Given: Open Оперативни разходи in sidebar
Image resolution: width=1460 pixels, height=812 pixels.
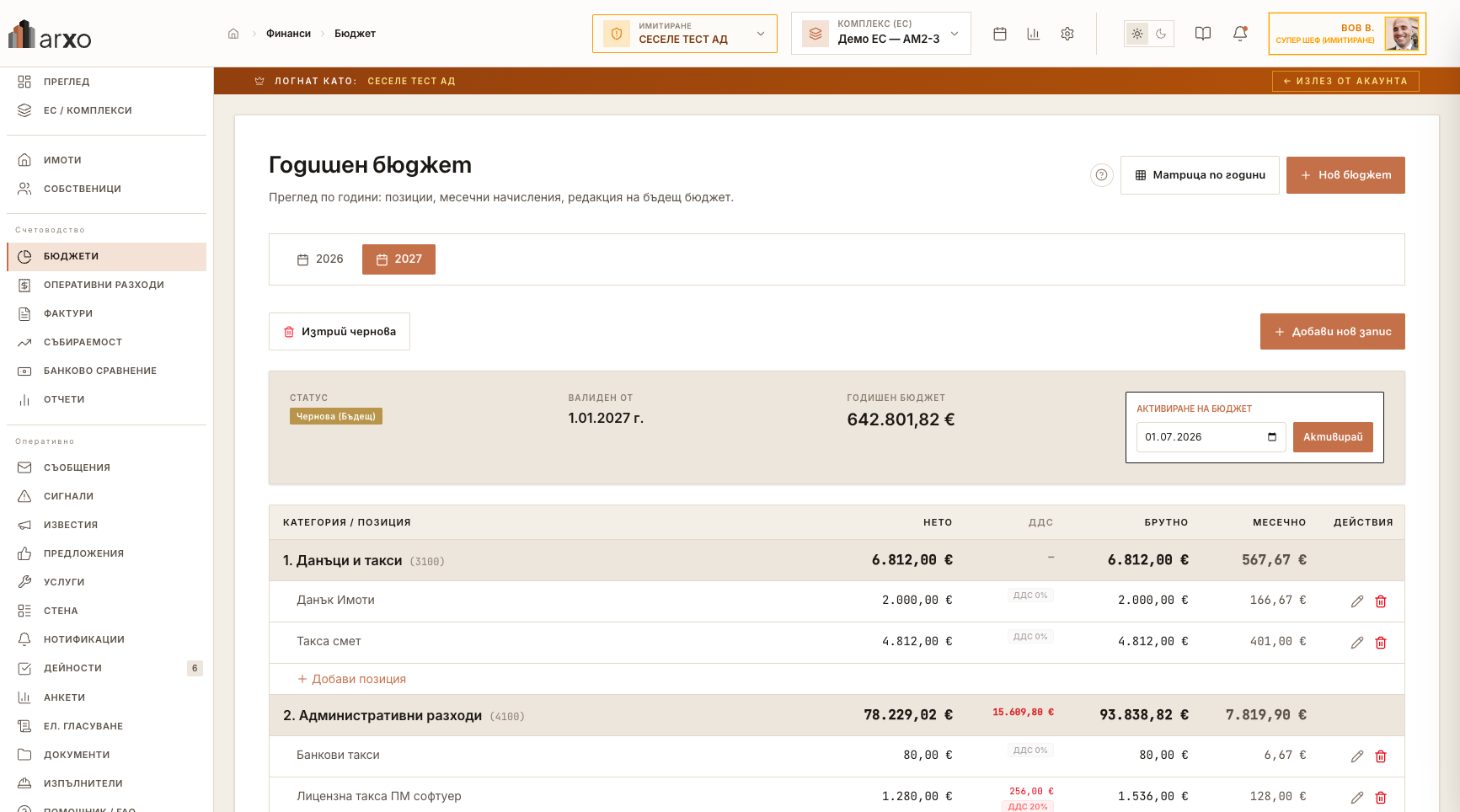Looking at the screenshot, I should tap(106, 285).
